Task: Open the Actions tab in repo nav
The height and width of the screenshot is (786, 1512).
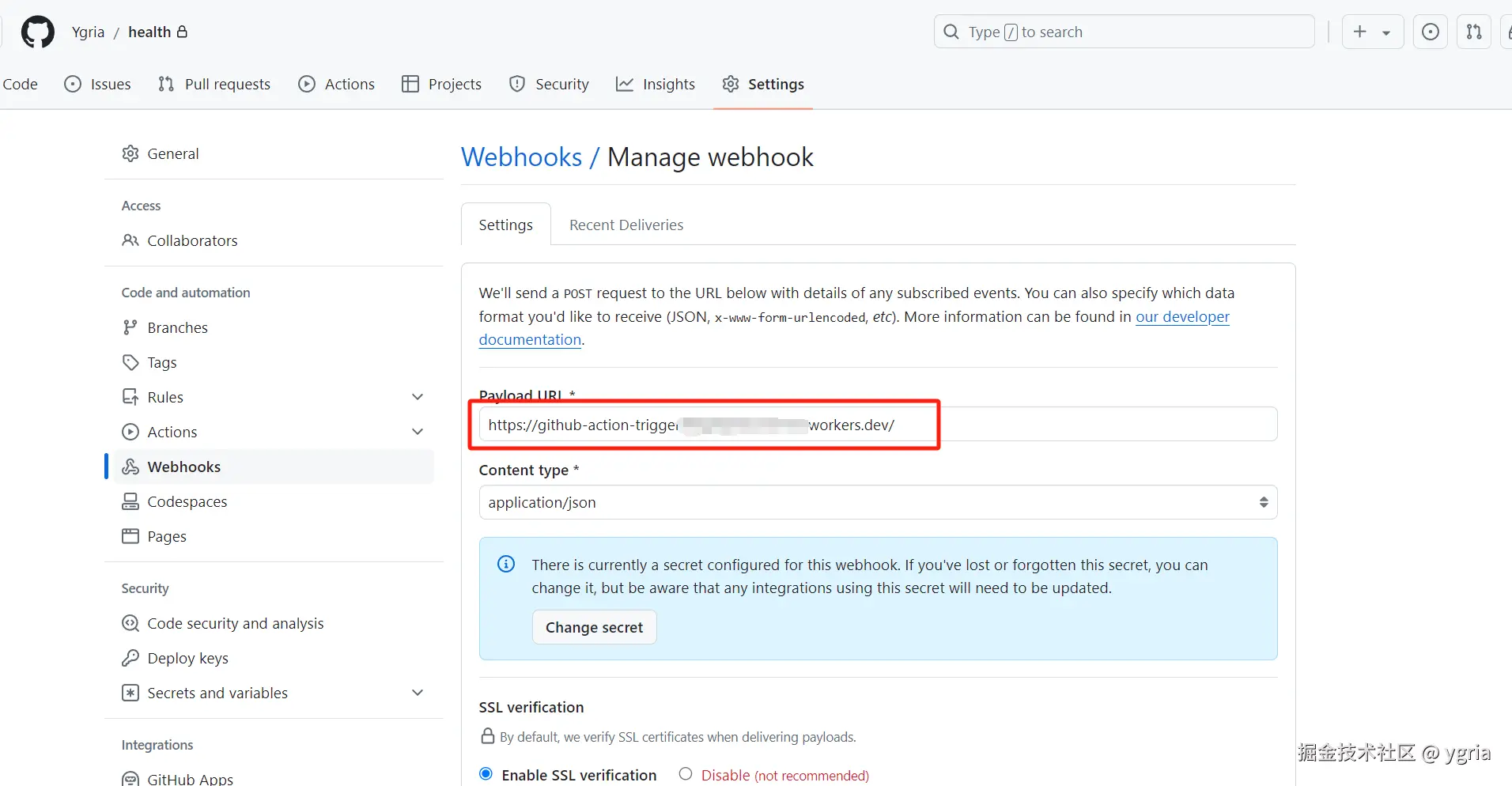Action: (336, 84)
